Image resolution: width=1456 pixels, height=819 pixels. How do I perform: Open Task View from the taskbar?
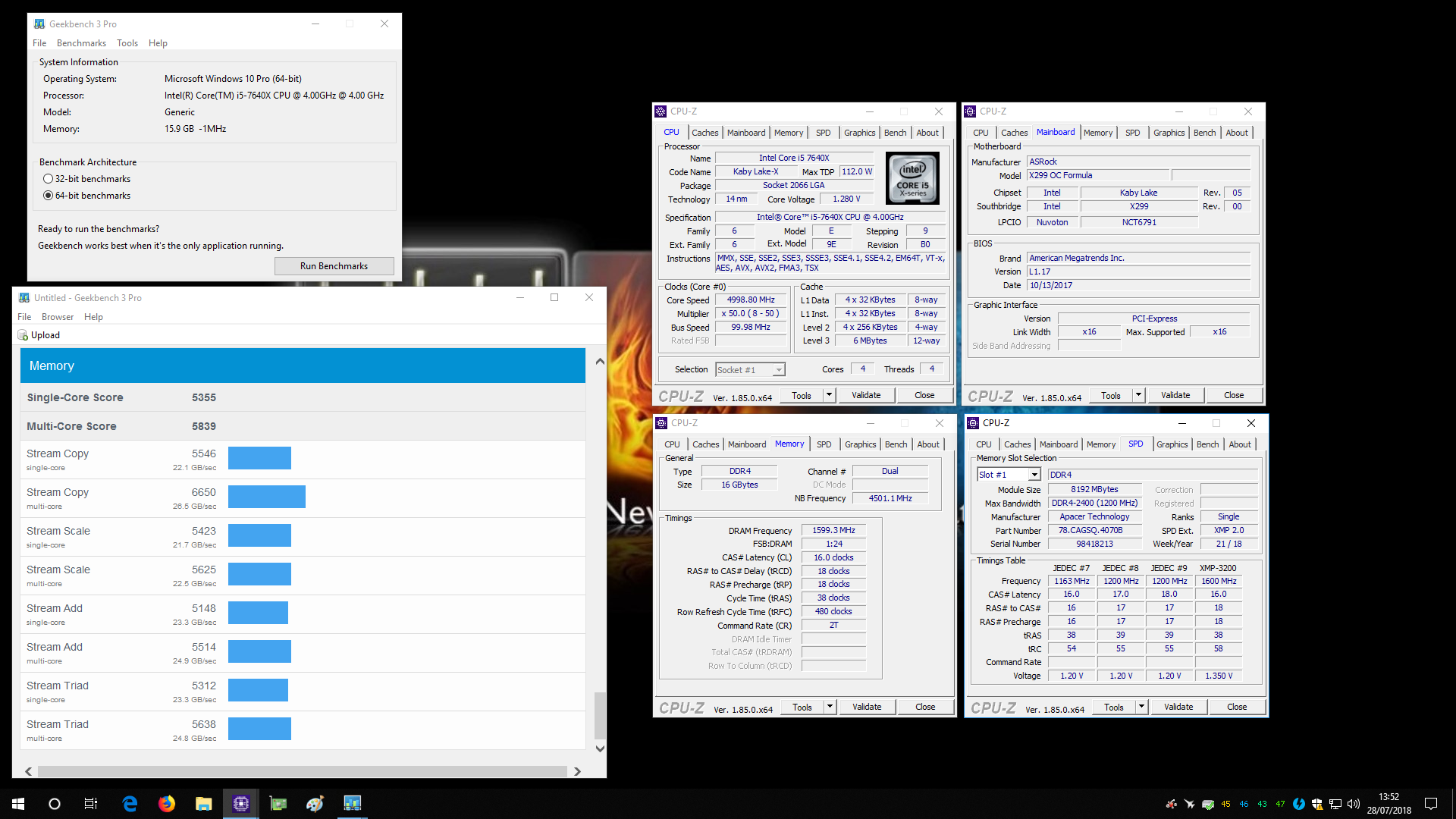click(x=91, y=803)
